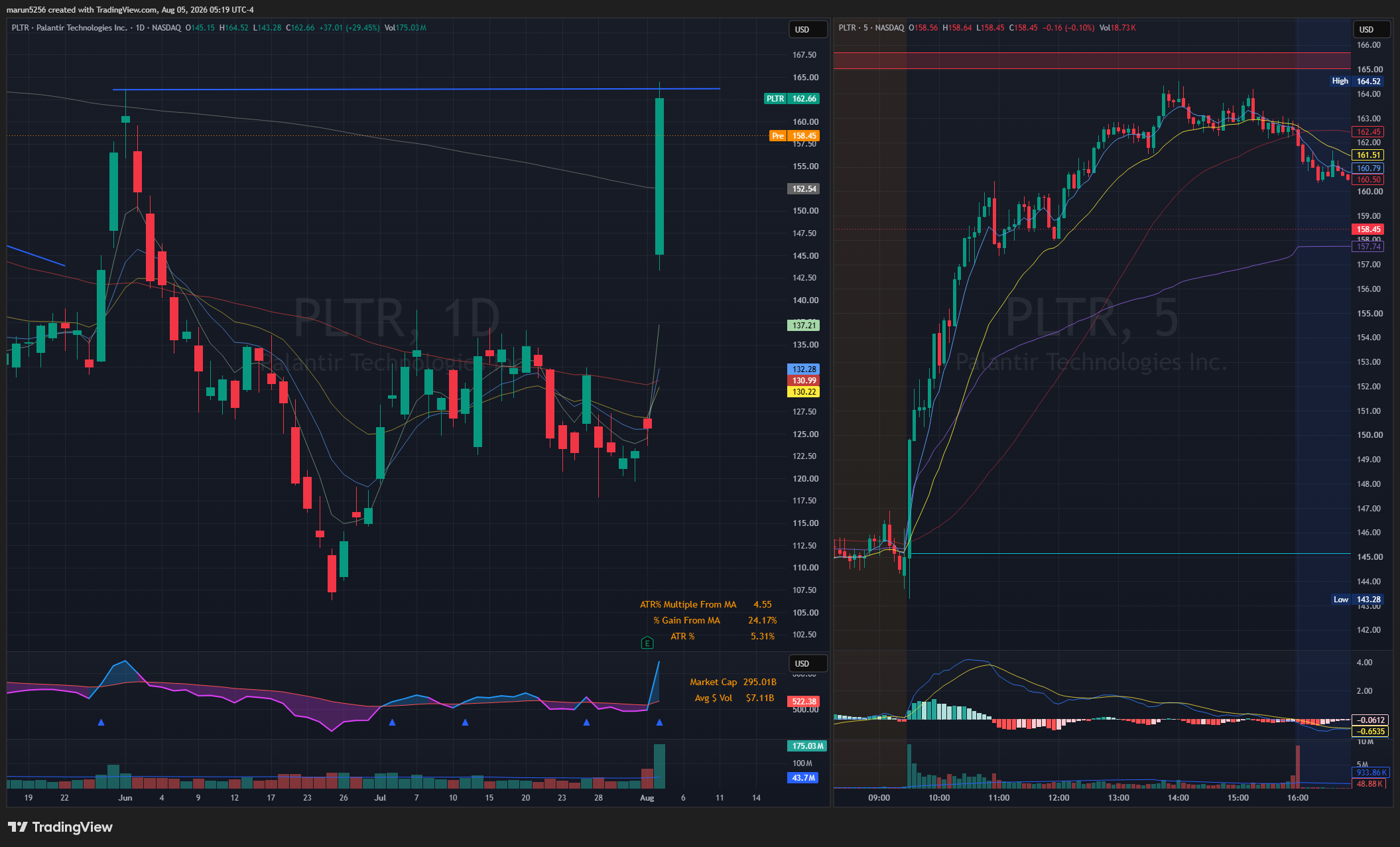Image resolution: width=1400 pixels, height=847 pixels.
Task: Click the leftmost blue triangle signal marker
Action: 101,722
